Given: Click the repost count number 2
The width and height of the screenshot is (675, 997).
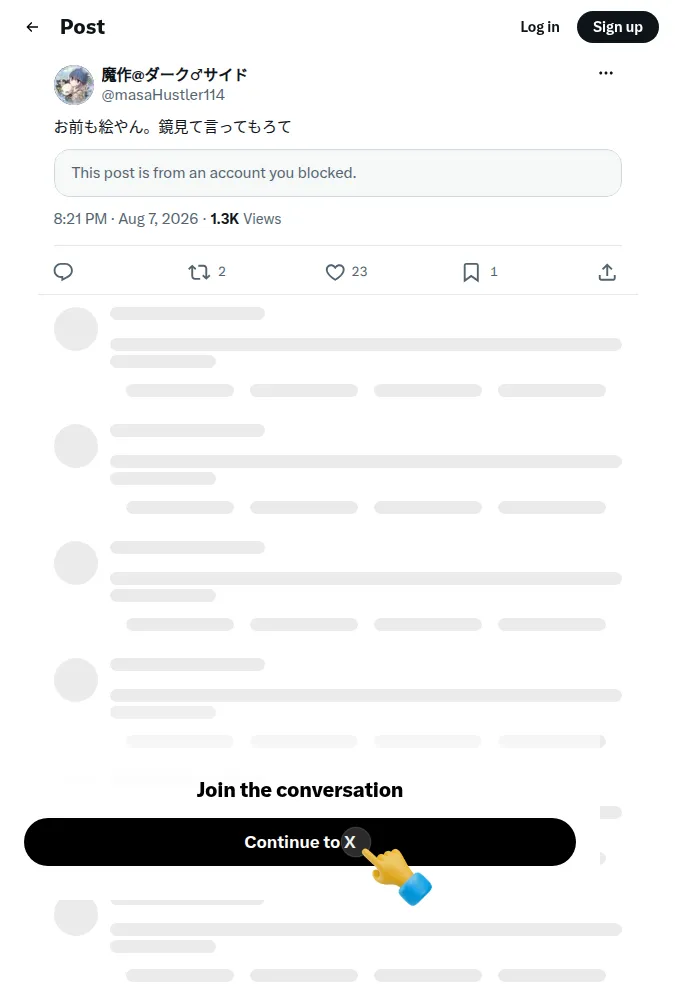Looking at the screenshot, I should pos(222,272).
